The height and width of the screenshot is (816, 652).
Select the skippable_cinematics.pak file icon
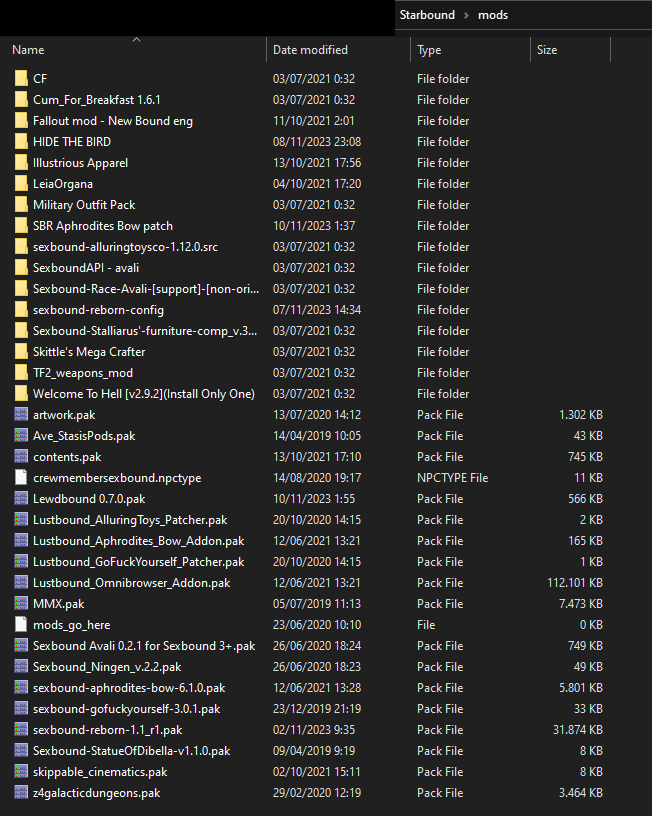coord(21,772)
